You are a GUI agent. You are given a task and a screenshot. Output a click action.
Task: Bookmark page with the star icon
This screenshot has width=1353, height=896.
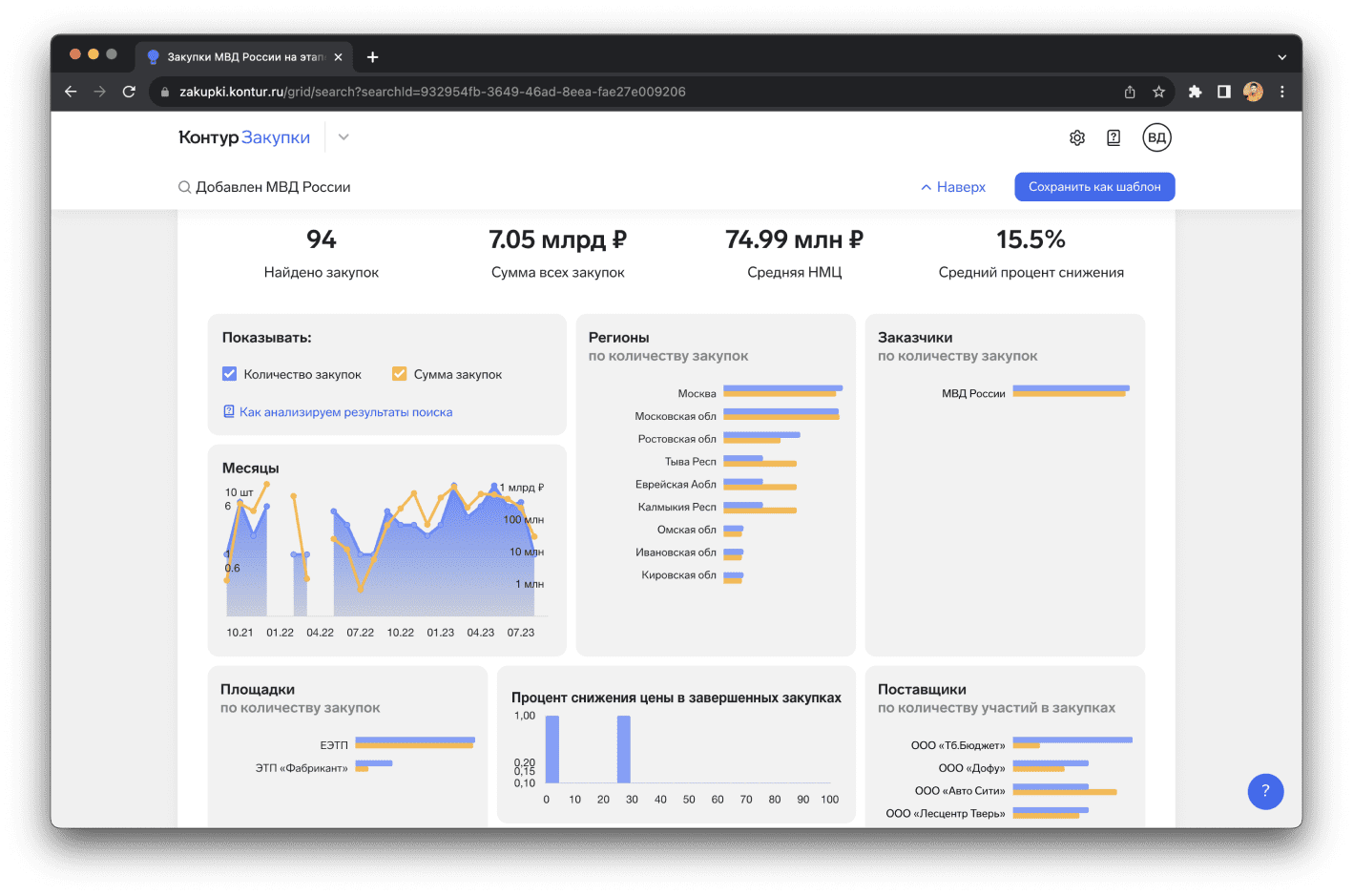(x=1158, y=92)
